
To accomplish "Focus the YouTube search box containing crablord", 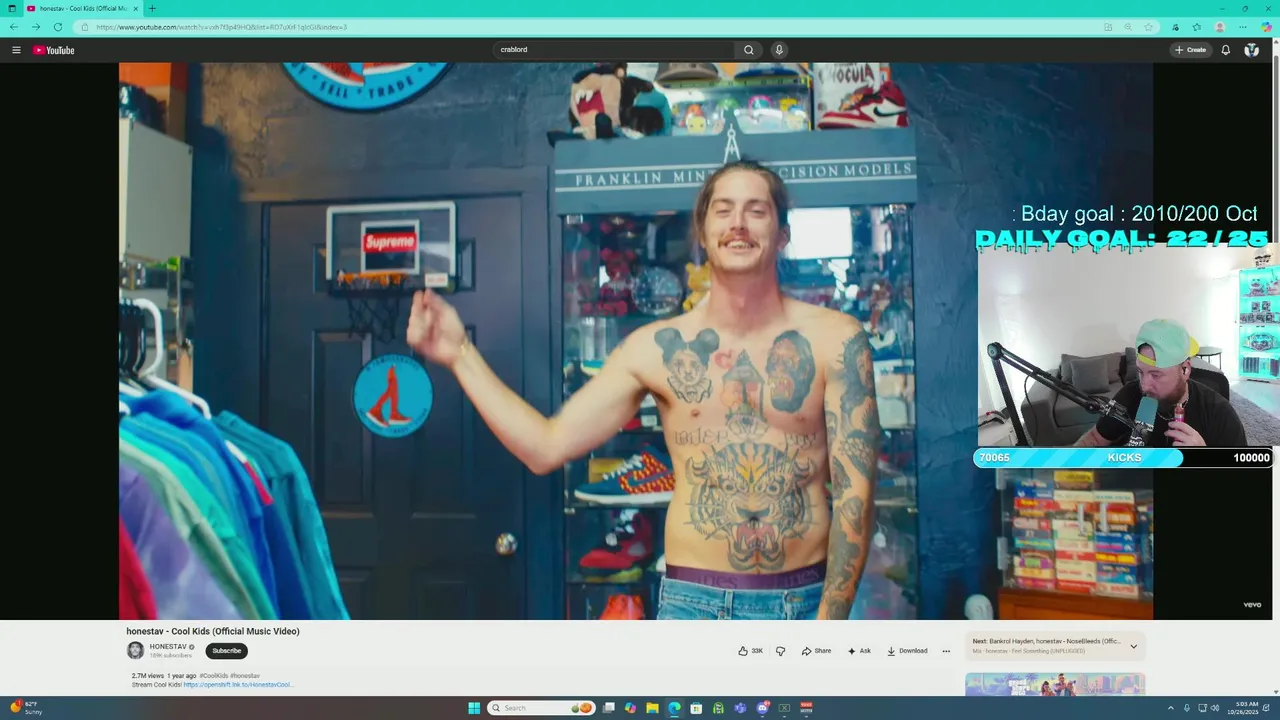I will 615,50.
